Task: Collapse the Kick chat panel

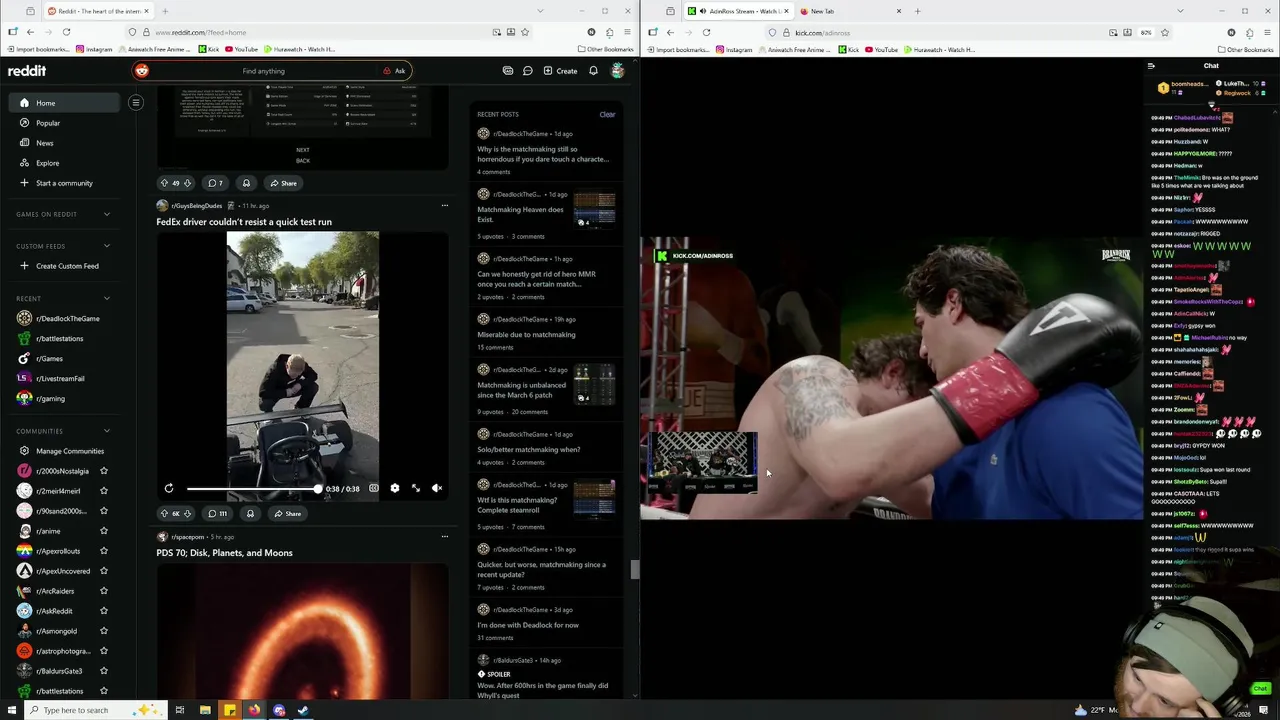Action: point(1151,66)
